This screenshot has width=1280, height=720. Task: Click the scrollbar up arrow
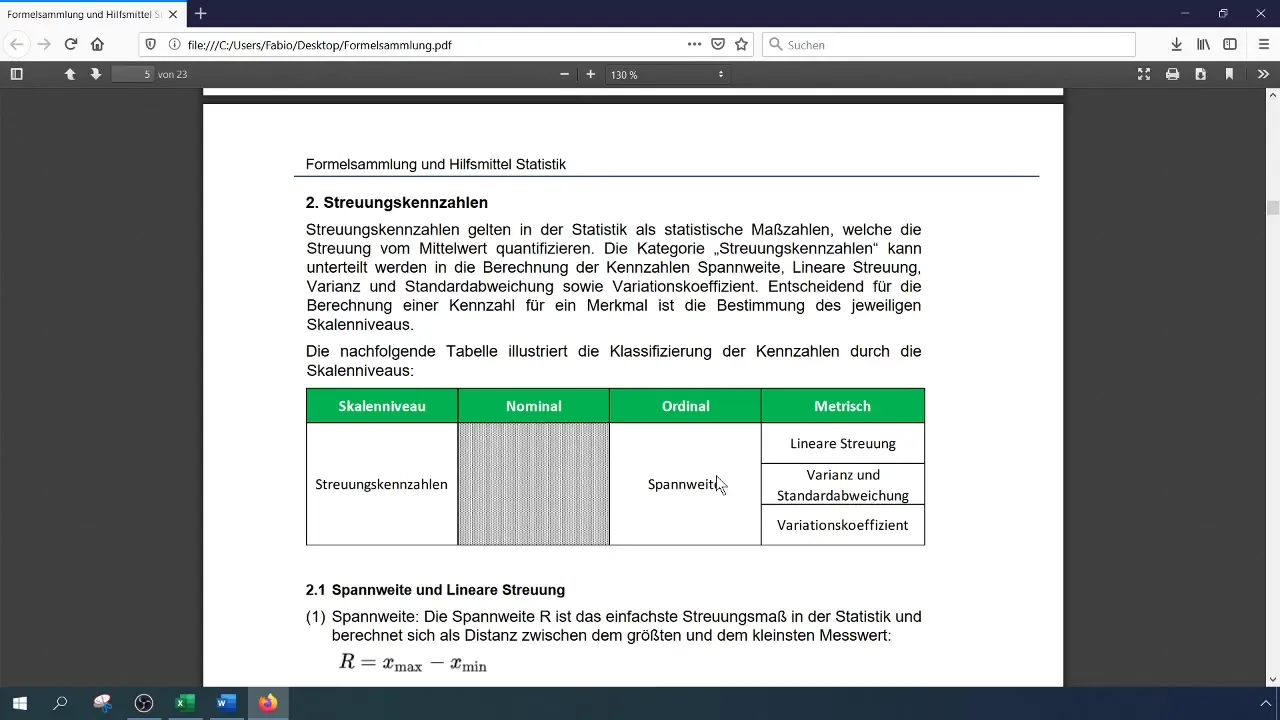1273,95
